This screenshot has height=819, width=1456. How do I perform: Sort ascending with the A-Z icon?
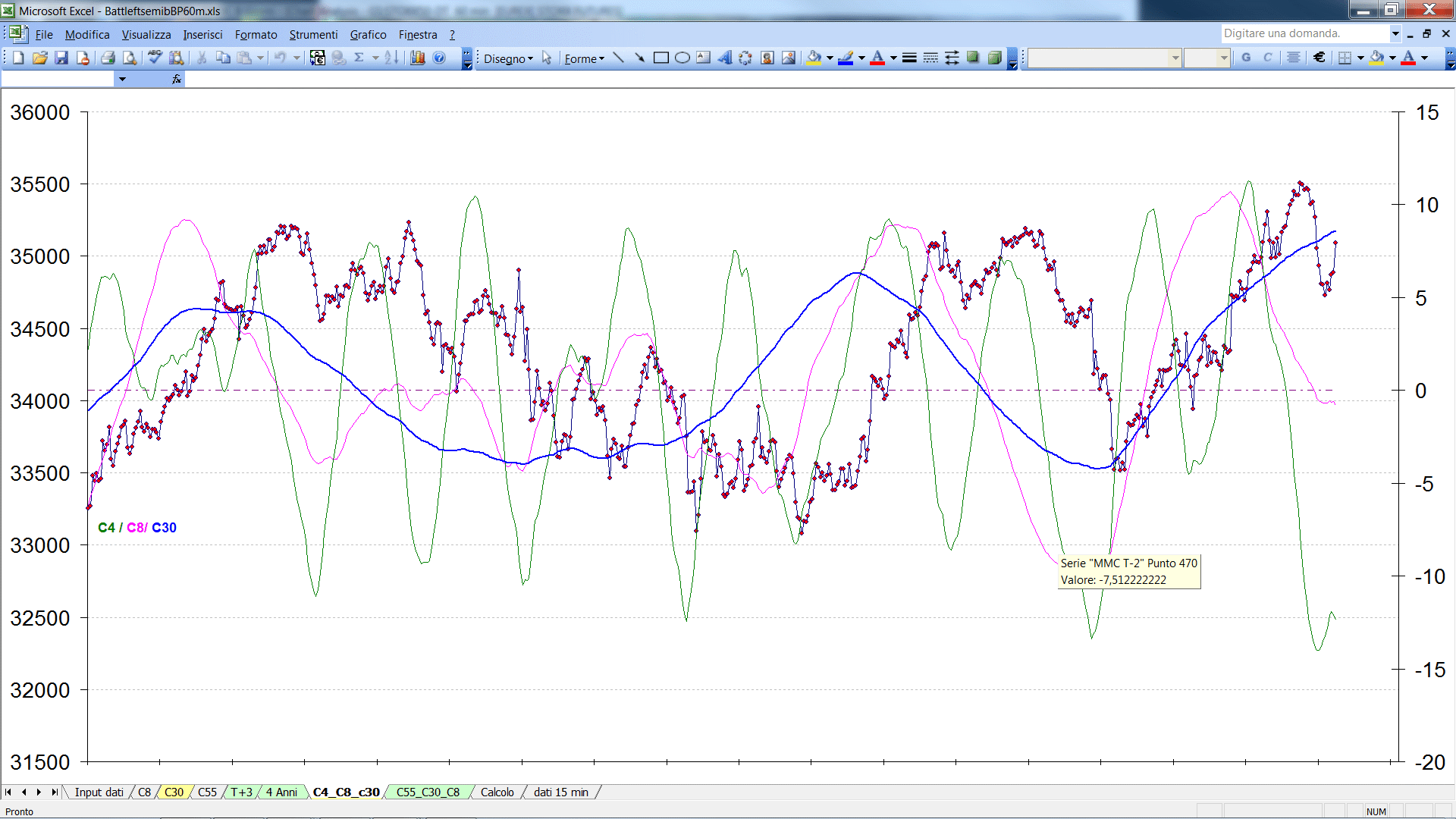(391, 58)
